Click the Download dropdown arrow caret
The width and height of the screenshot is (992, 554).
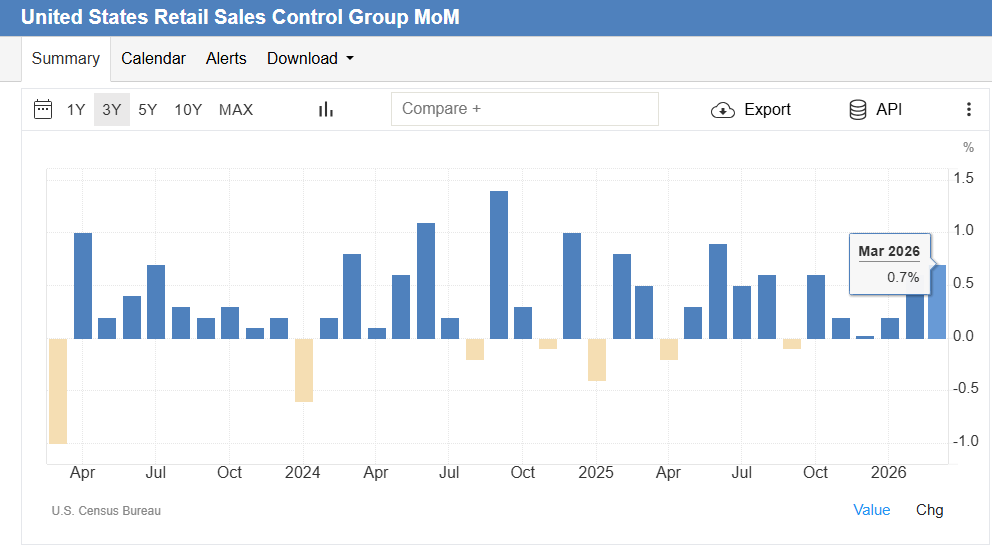(350, 59)
